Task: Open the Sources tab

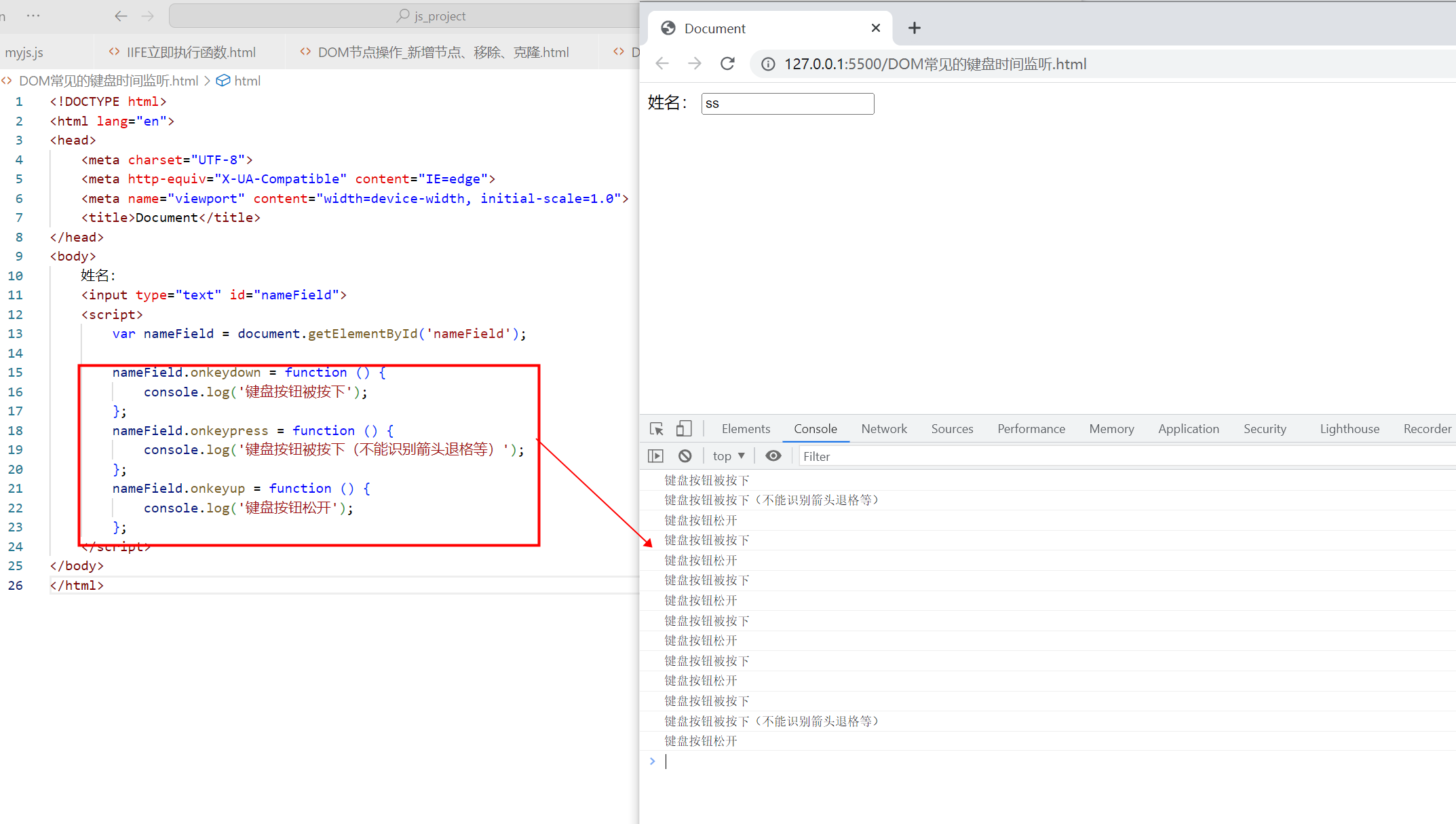Action: click(952, 429)
